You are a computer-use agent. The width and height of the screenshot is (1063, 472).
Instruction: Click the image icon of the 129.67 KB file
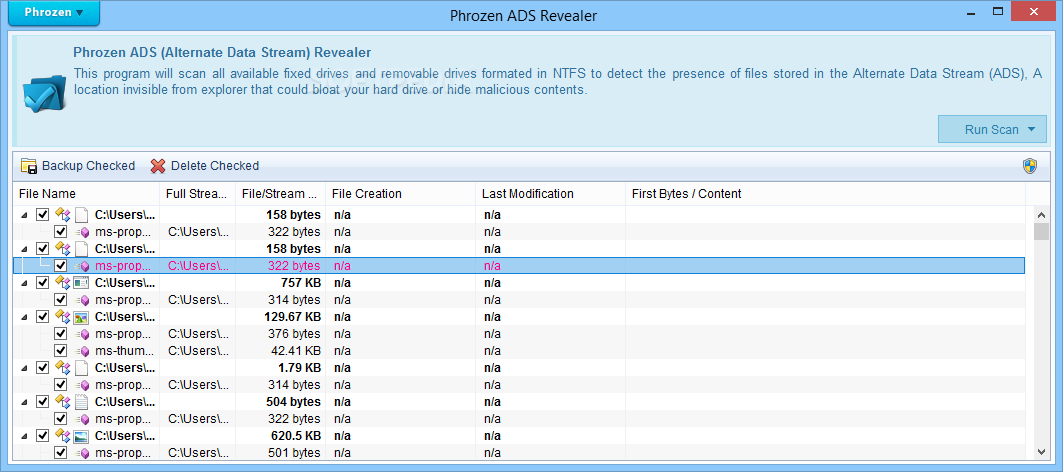[81, 317]
